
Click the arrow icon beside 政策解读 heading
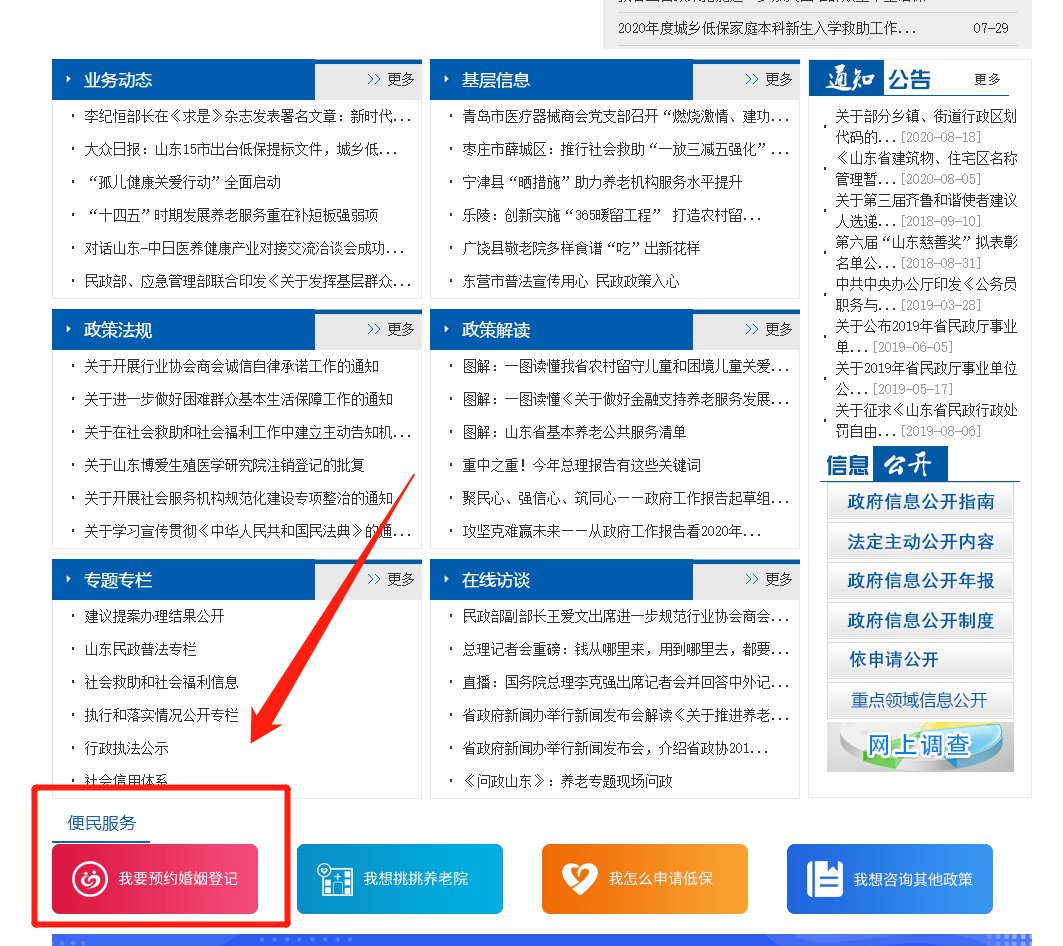click(x=446, y=330)
